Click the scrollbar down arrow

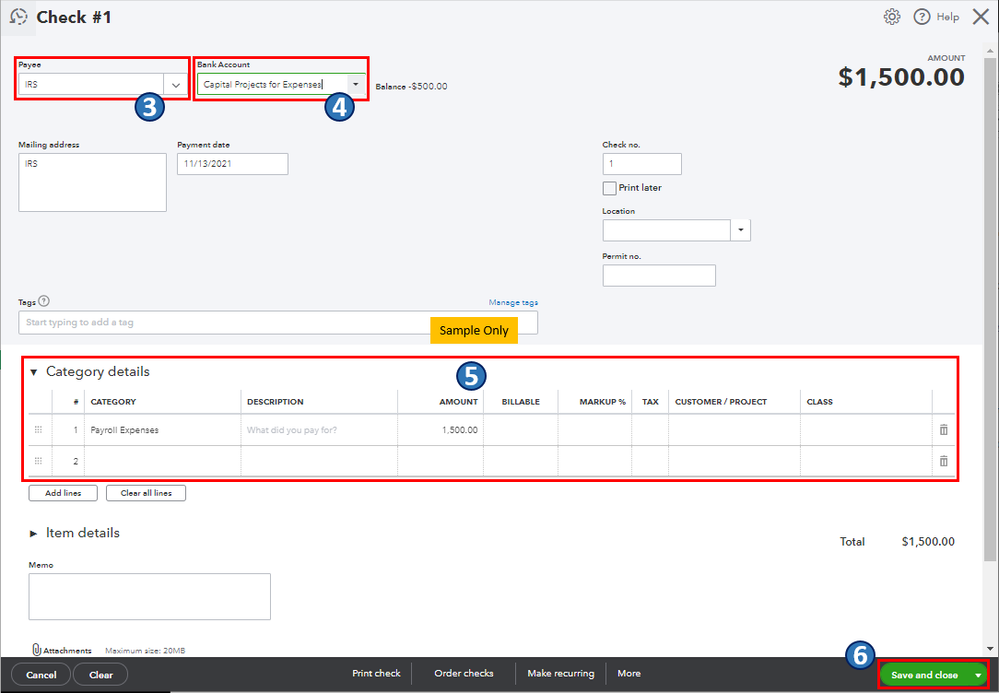tap(989, 648)
